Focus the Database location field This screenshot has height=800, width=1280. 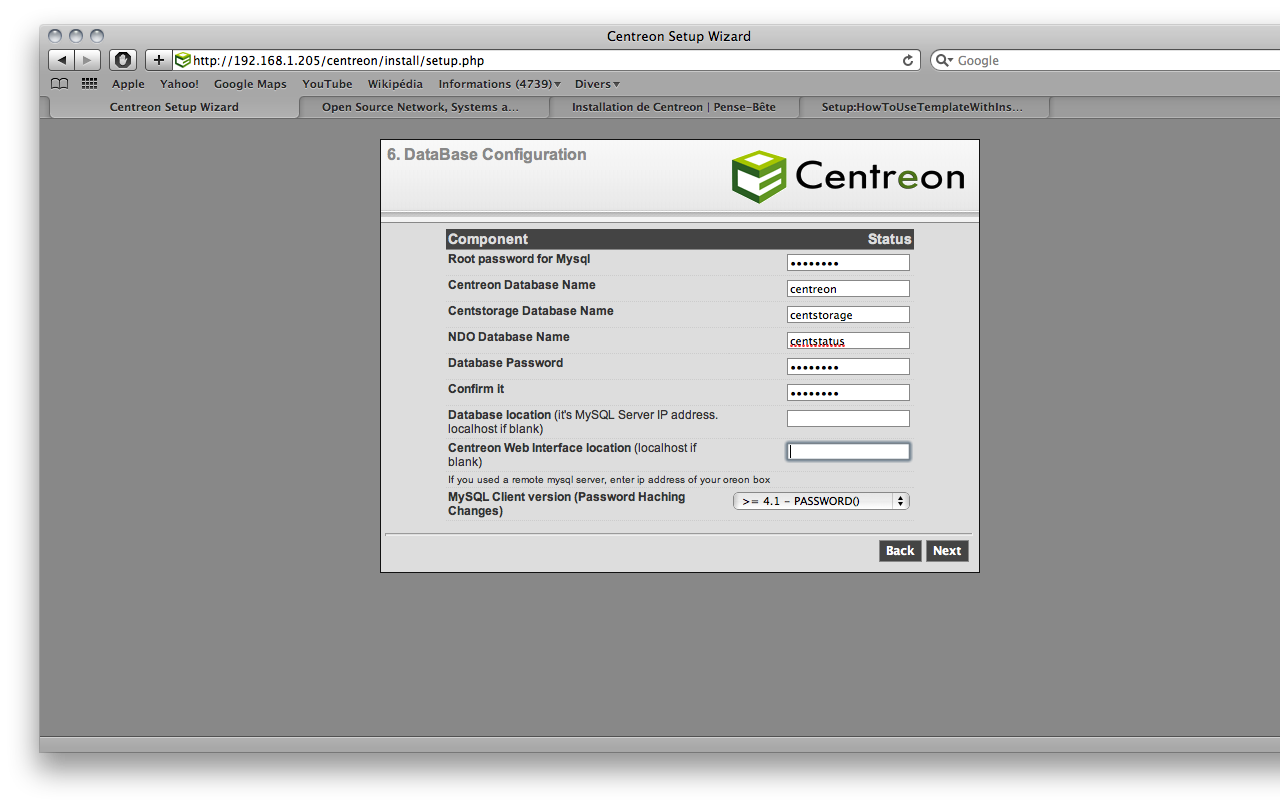(848, 419)
